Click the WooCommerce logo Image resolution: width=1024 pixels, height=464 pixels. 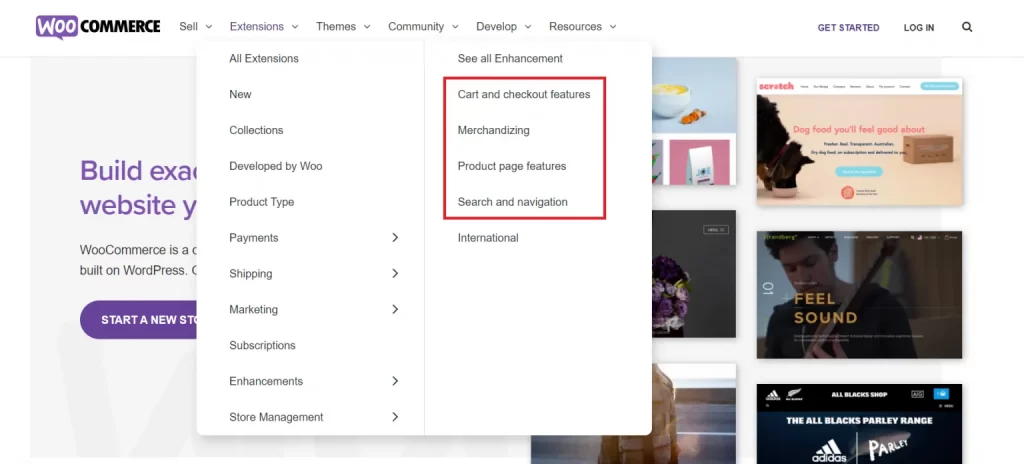pyautogui.click(x=97, y=27)
